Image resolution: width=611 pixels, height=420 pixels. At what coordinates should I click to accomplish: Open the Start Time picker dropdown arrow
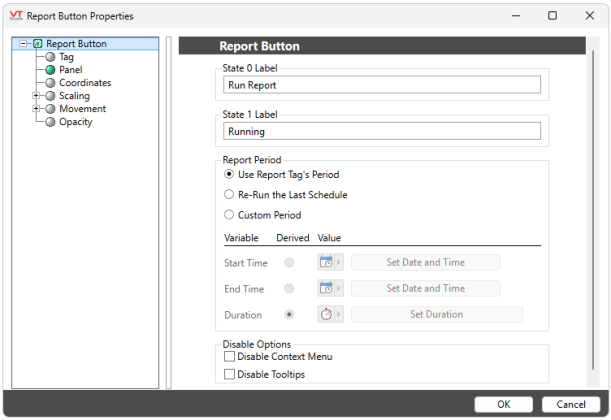coord(339,262)
